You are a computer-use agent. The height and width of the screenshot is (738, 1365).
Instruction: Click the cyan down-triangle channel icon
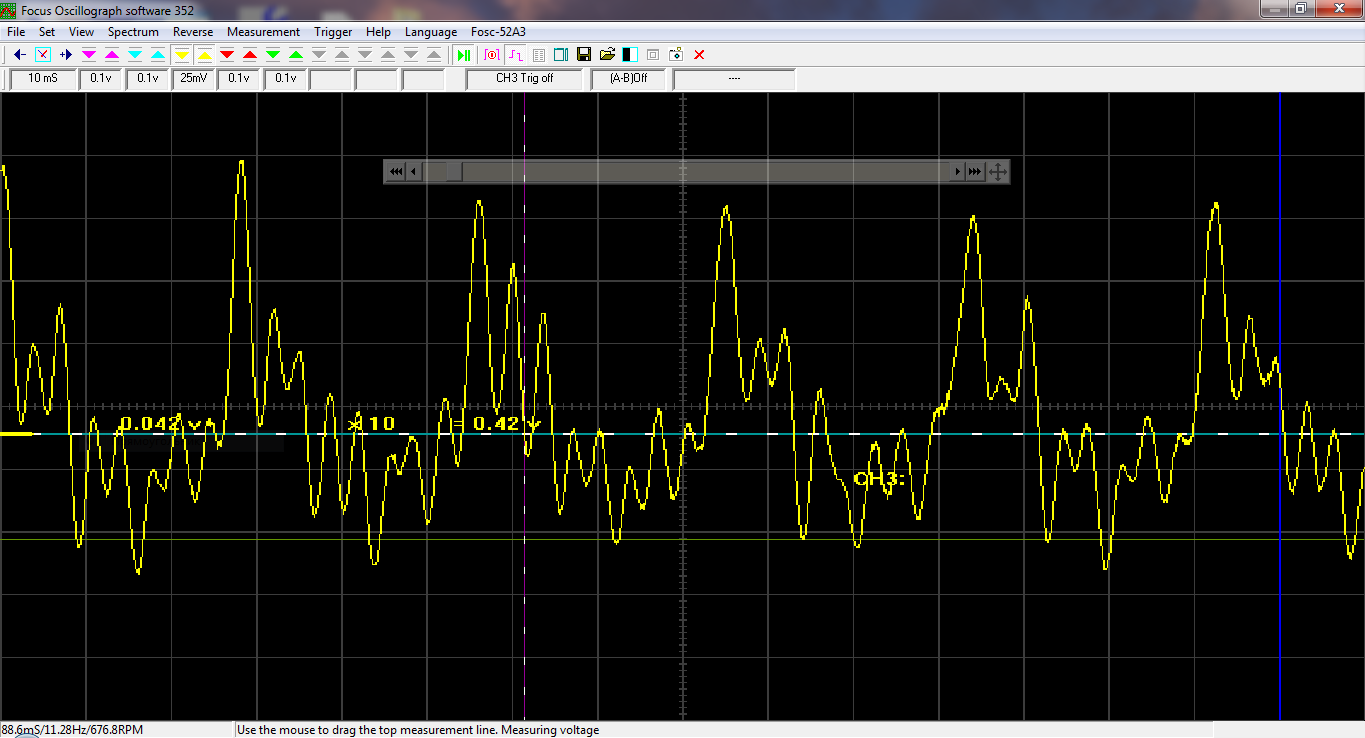135,54
